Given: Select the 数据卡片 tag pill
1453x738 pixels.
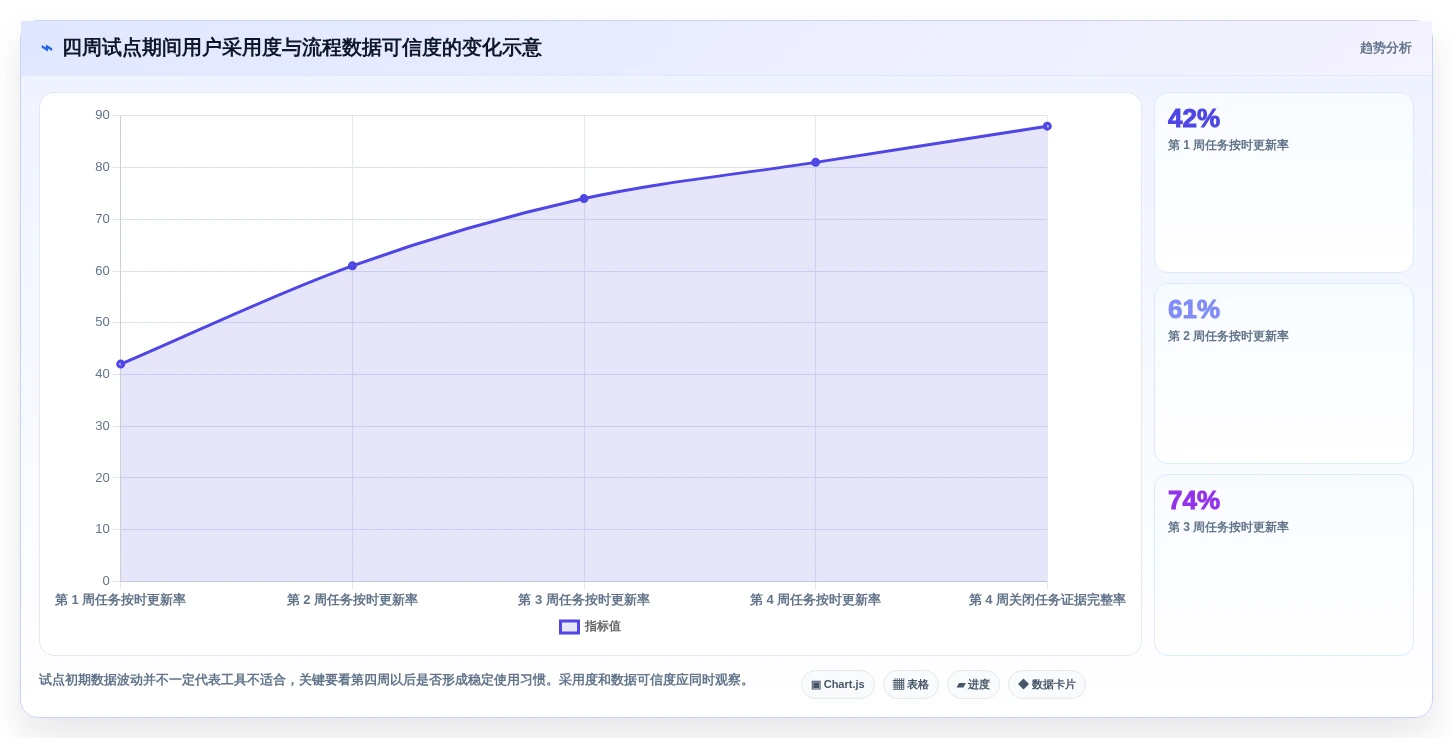Looking at the screenshot, I should 1047,685.
